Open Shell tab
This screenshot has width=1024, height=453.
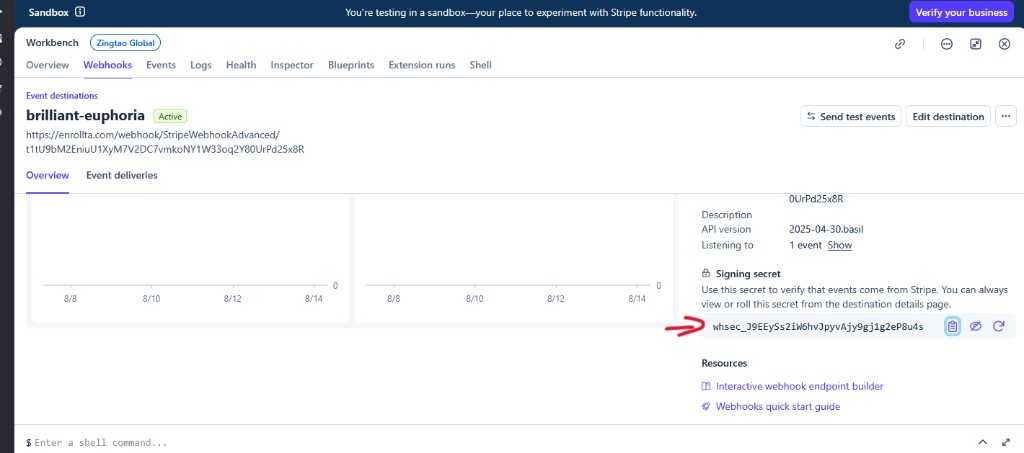(481, 65)
